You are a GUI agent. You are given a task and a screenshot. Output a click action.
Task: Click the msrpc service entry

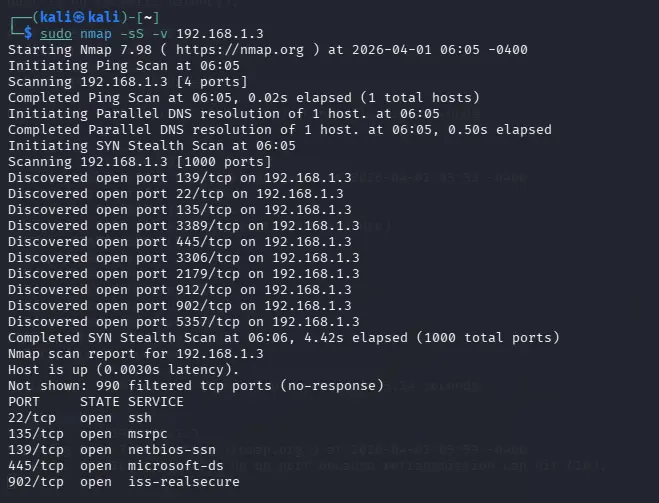[x=147, y=433]
